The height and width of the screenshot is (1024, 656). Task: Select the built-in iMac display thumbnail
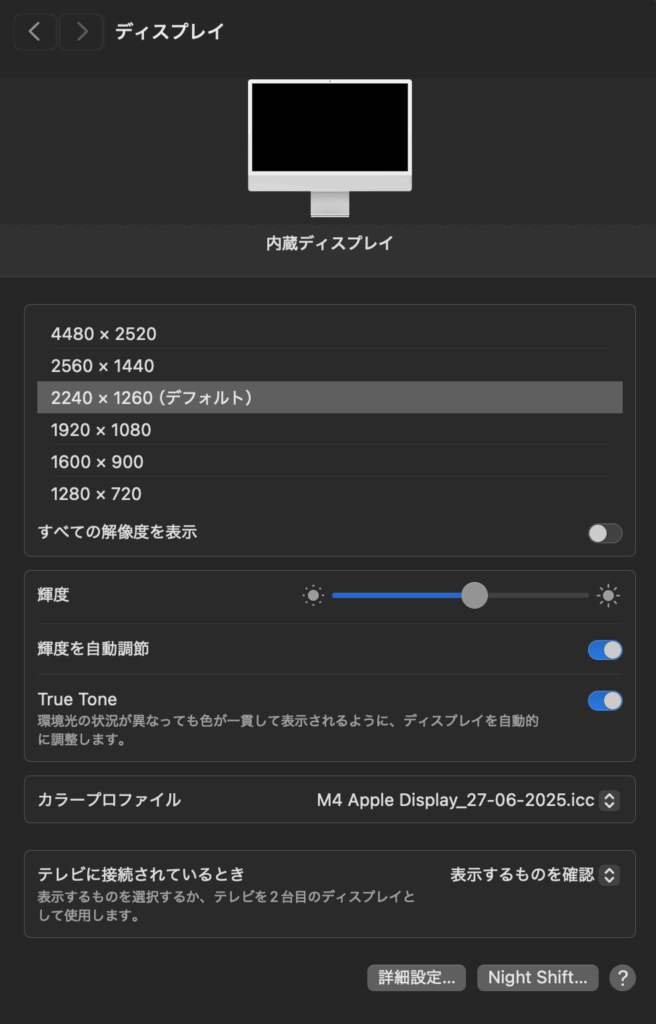click(329, 147)
